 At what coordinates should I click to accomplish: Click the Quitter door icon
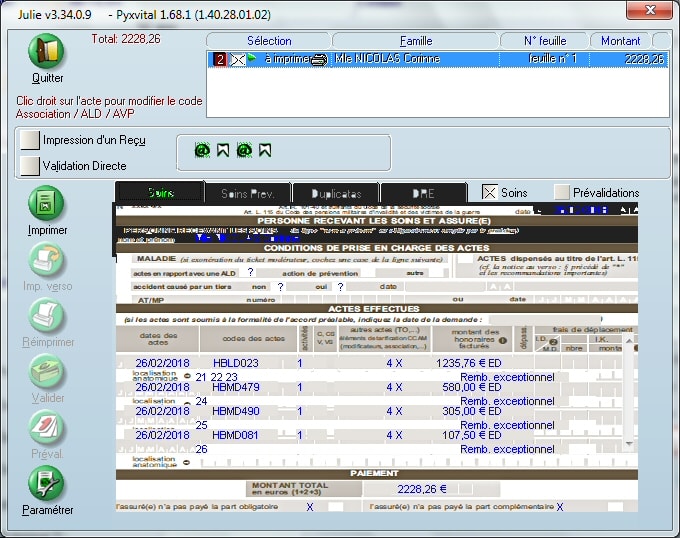click(47, 52)
